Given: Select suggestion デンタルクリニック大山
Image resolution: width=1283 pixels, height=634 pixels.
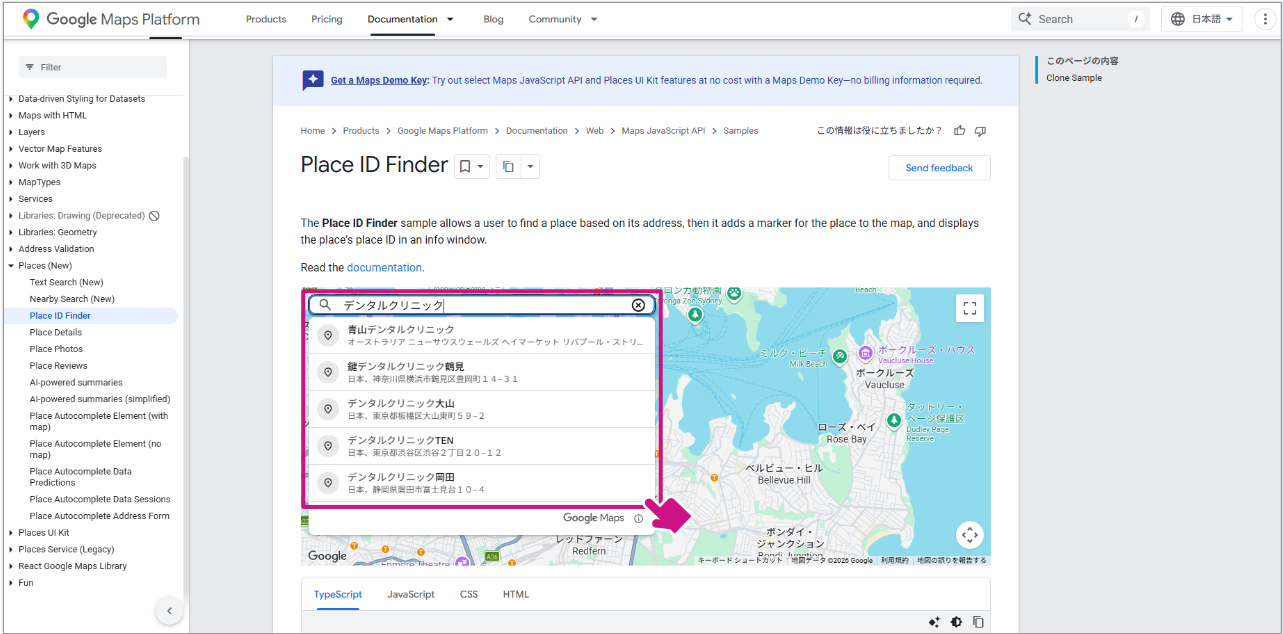Looking at the screenshot, I should 481,410.
